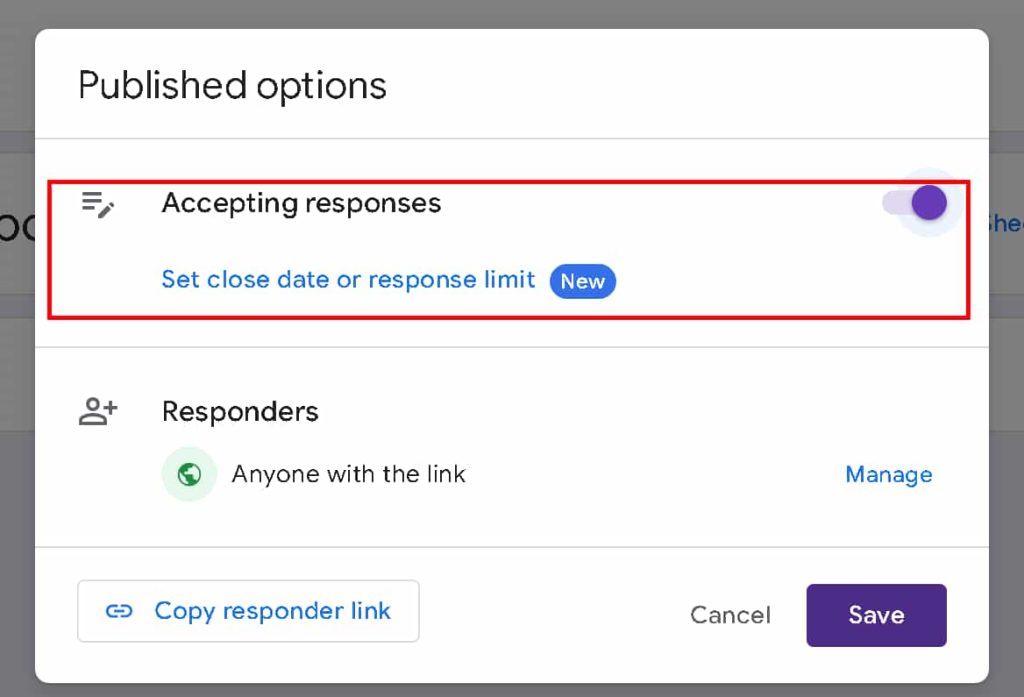Click the Accepting responses list-edit icon
This screenshot has height=697, width=1024.
coord(98,204)
